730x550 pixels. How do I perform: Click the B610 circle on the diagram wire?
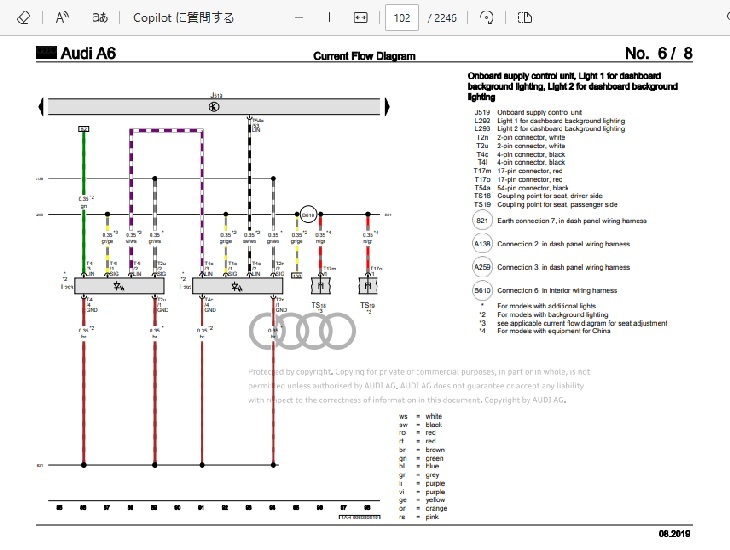pyautogui.click(x=308, y=215)
